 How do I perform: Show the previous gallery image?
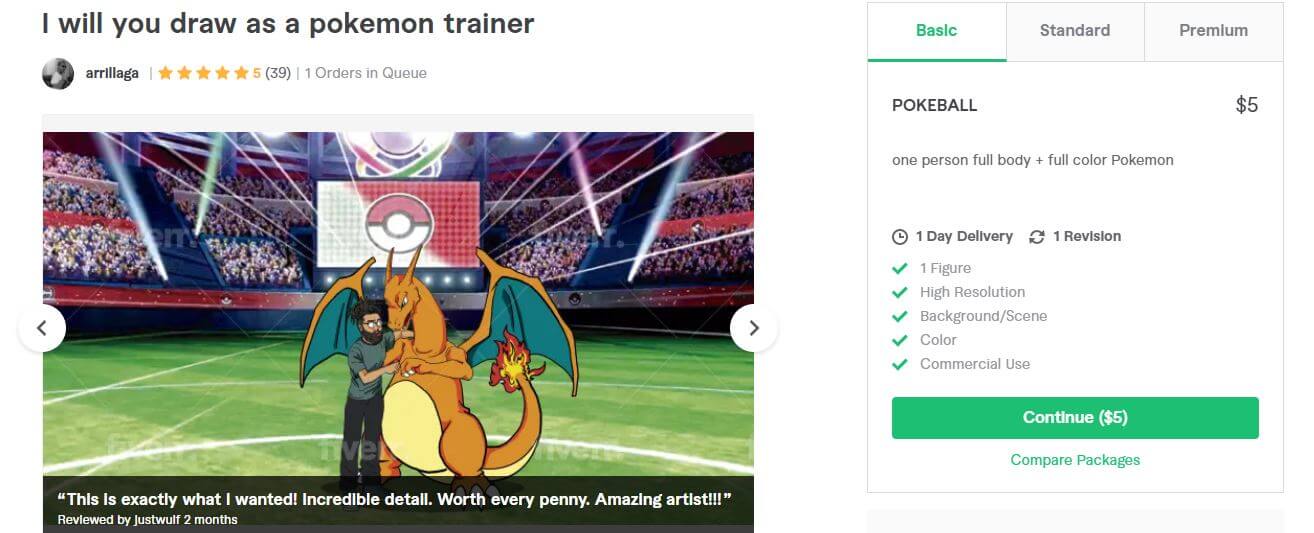click(42, 328)
